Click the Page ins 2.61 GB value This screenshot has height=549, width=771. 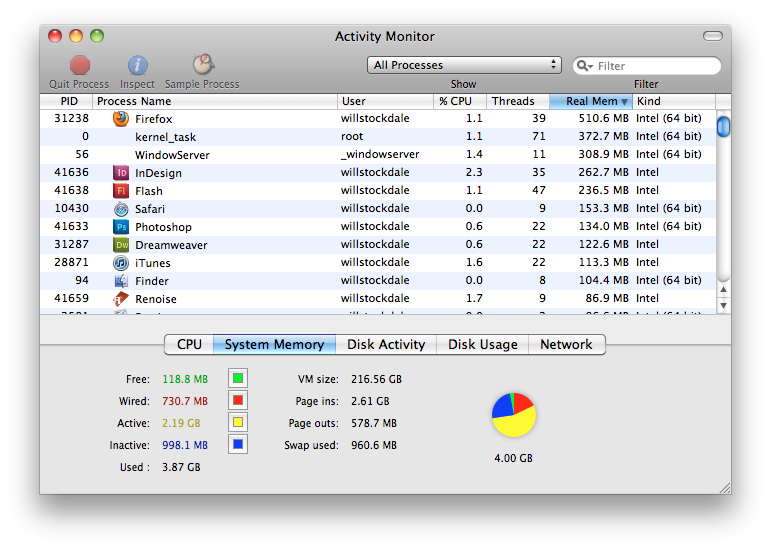tap(370, 402)
